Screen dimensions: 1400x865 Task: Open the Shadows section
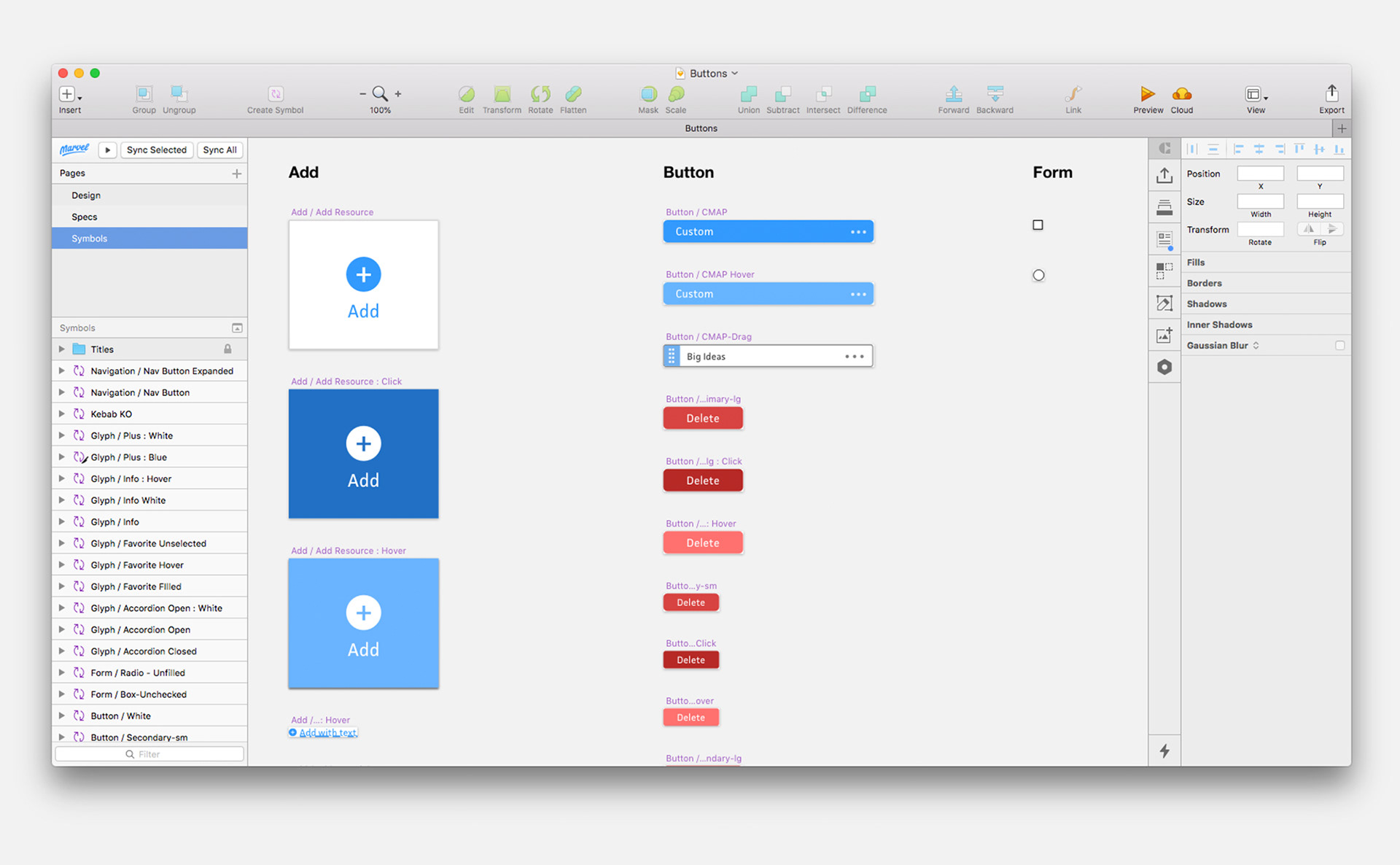click(x=1266, y=304)
